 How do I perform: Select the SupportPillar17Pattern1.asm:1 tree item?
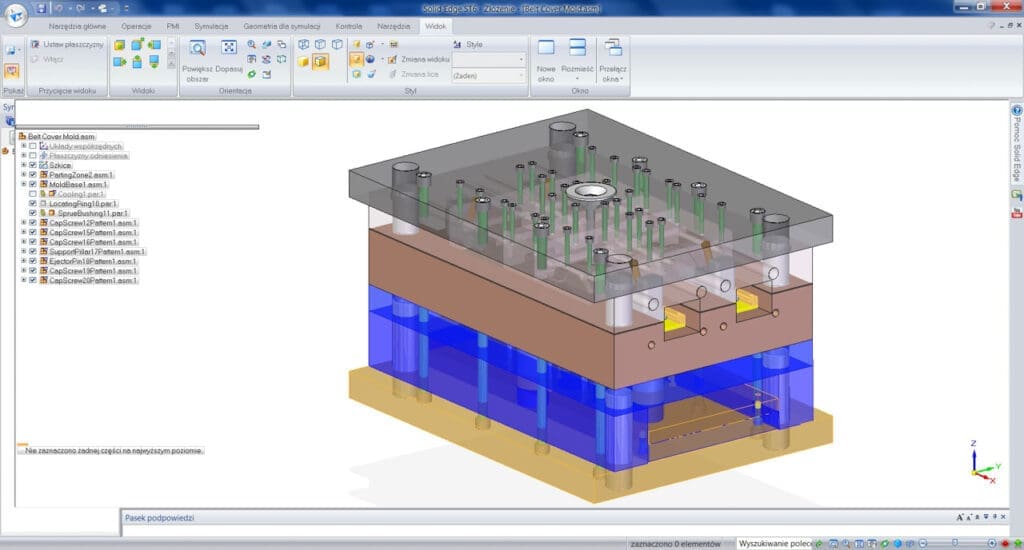point(98,252)
